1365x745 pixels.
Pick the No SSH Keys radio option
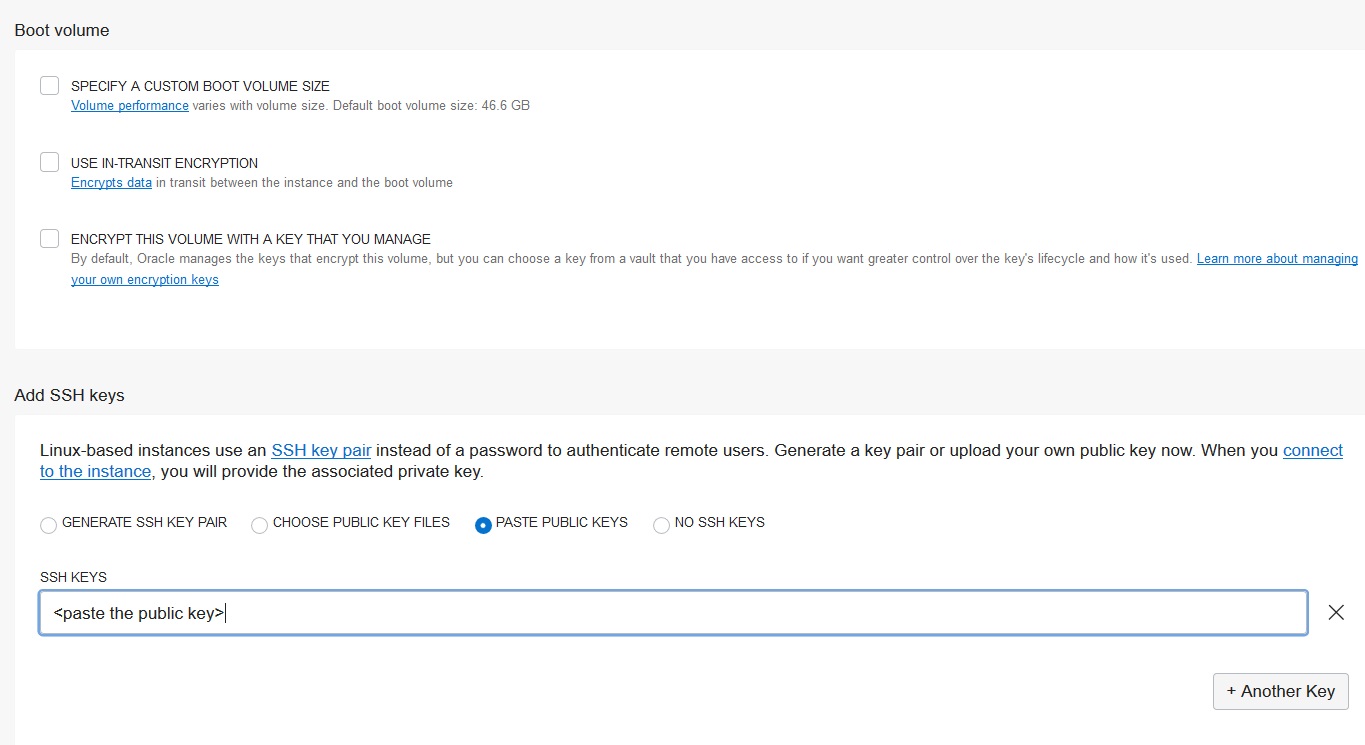tap(661, 525)
